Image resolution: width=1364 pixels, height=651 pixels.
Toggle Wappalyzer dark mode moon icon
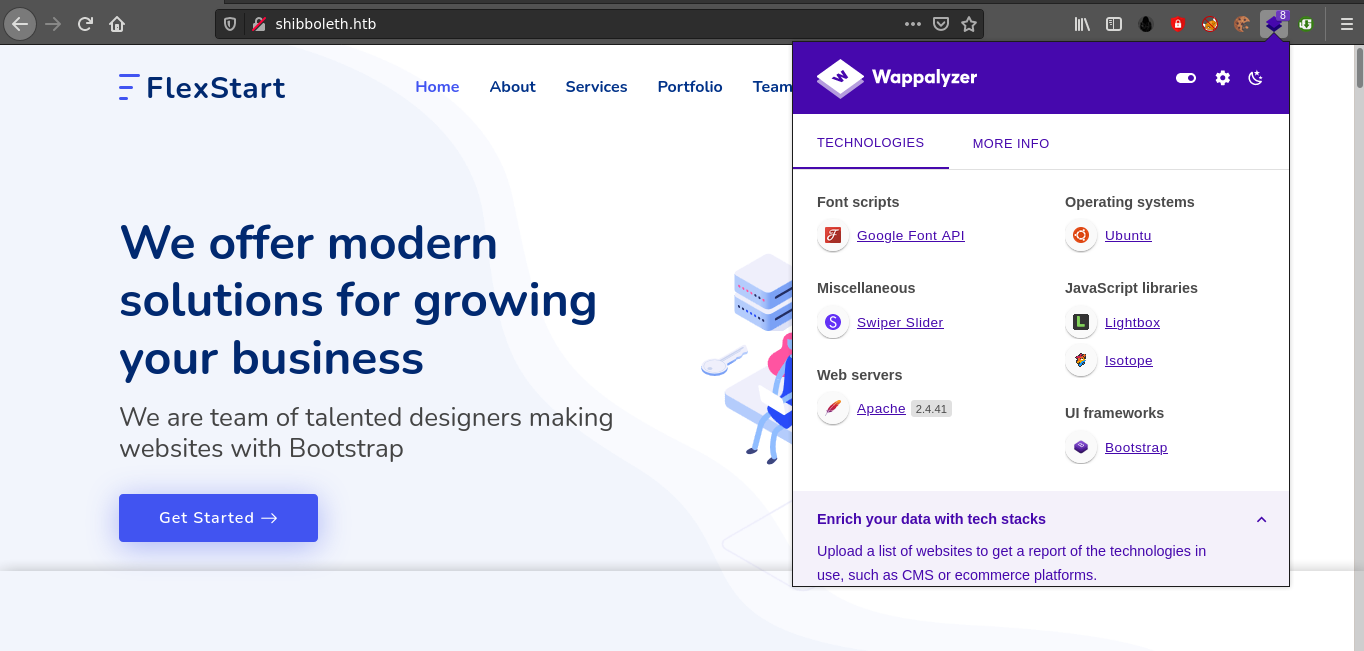click(x=1256, y=78)
